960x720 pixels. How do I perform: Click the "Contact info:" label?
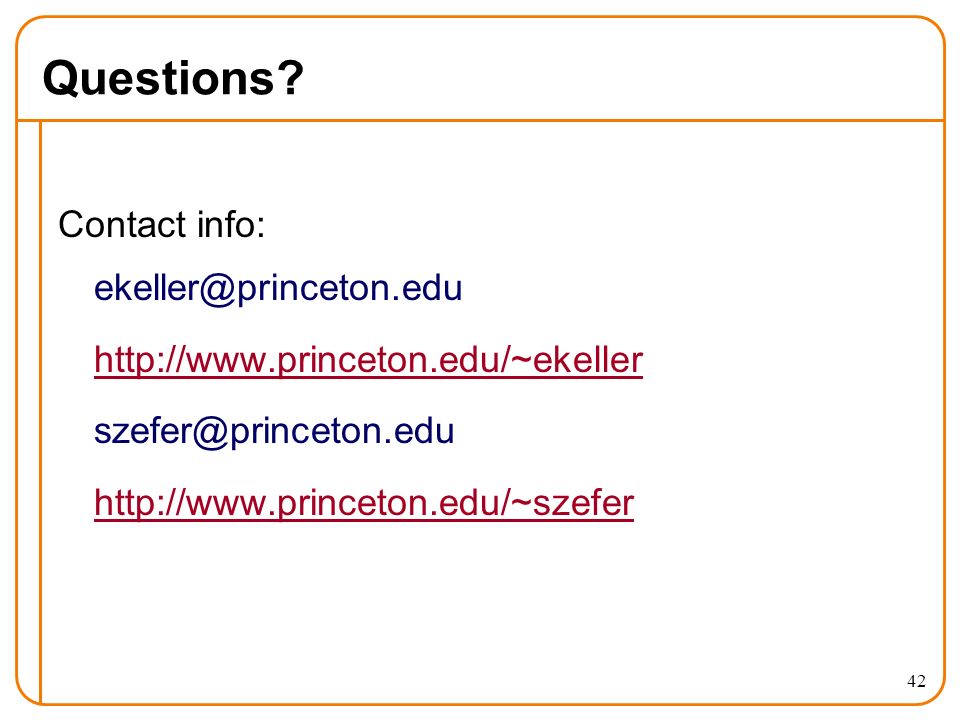click(162, 224)
